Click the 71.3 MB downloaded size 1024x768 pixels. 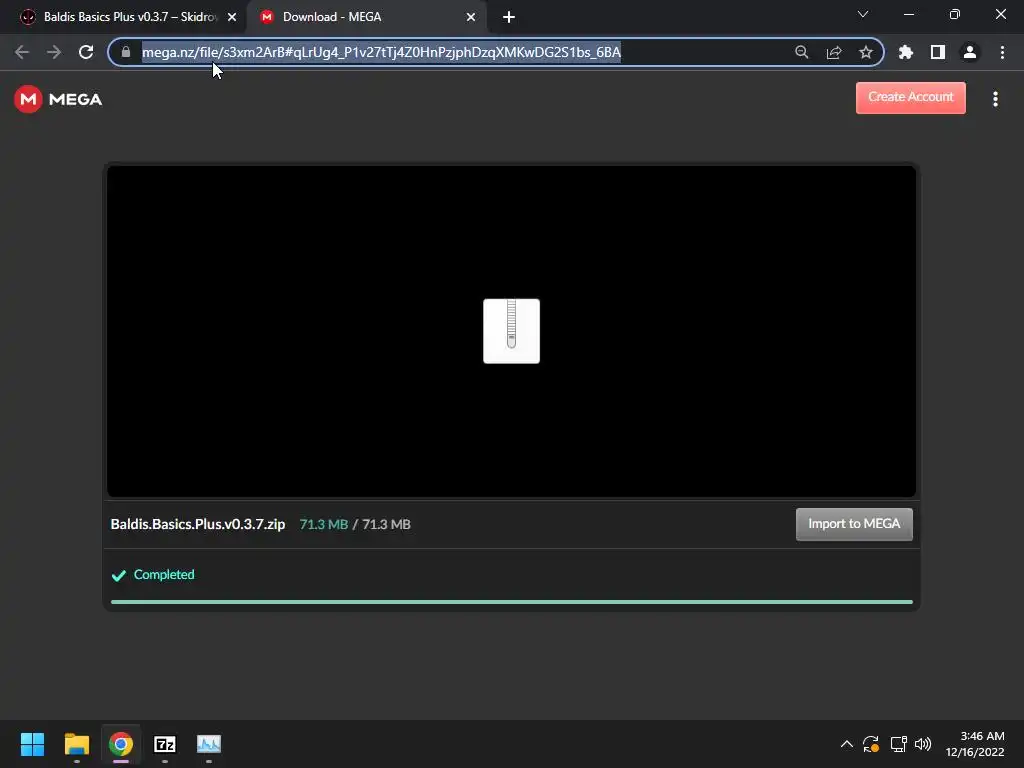point(323,524)
